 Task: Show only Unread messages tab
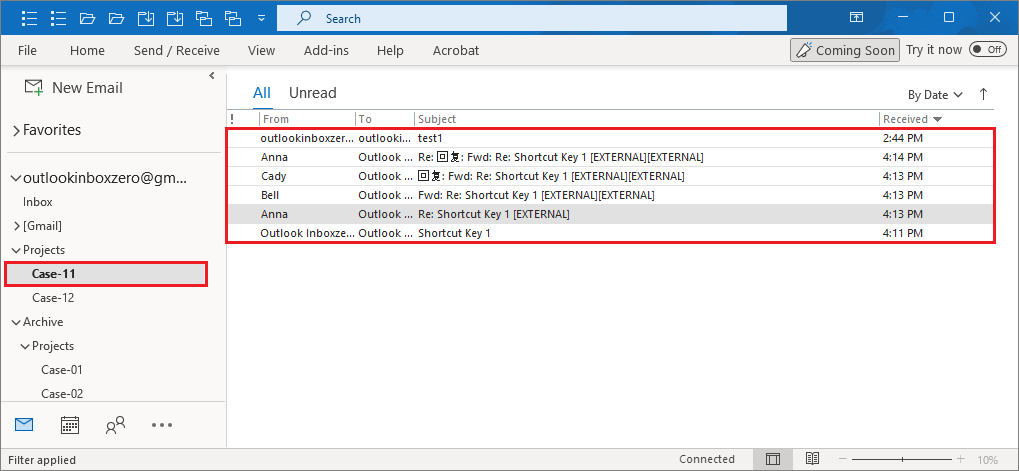tap(313, 93)
